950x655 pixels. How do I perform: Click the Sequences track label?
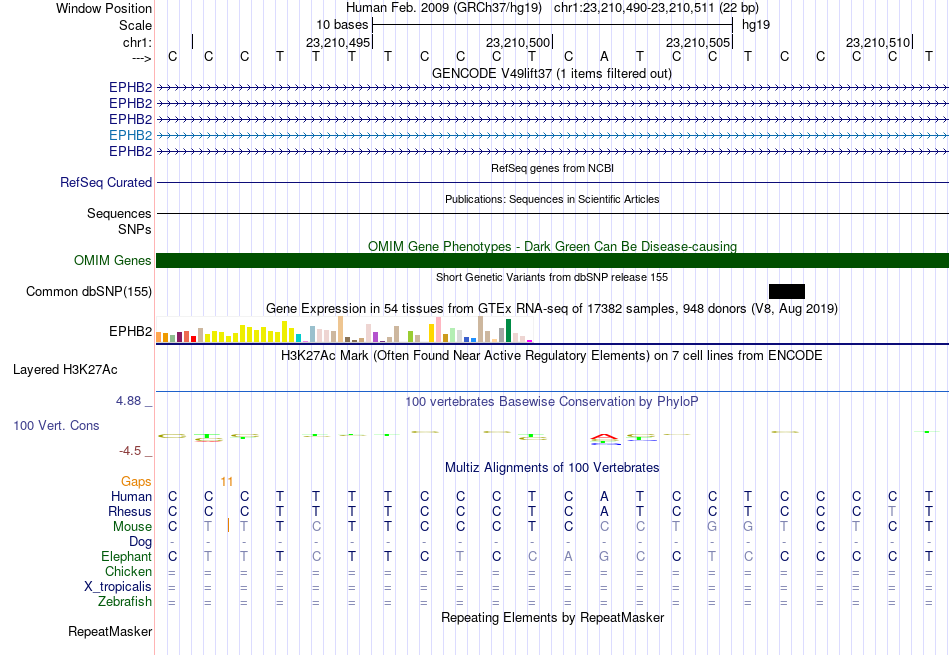pyautogui.click(x=119, y=213)
